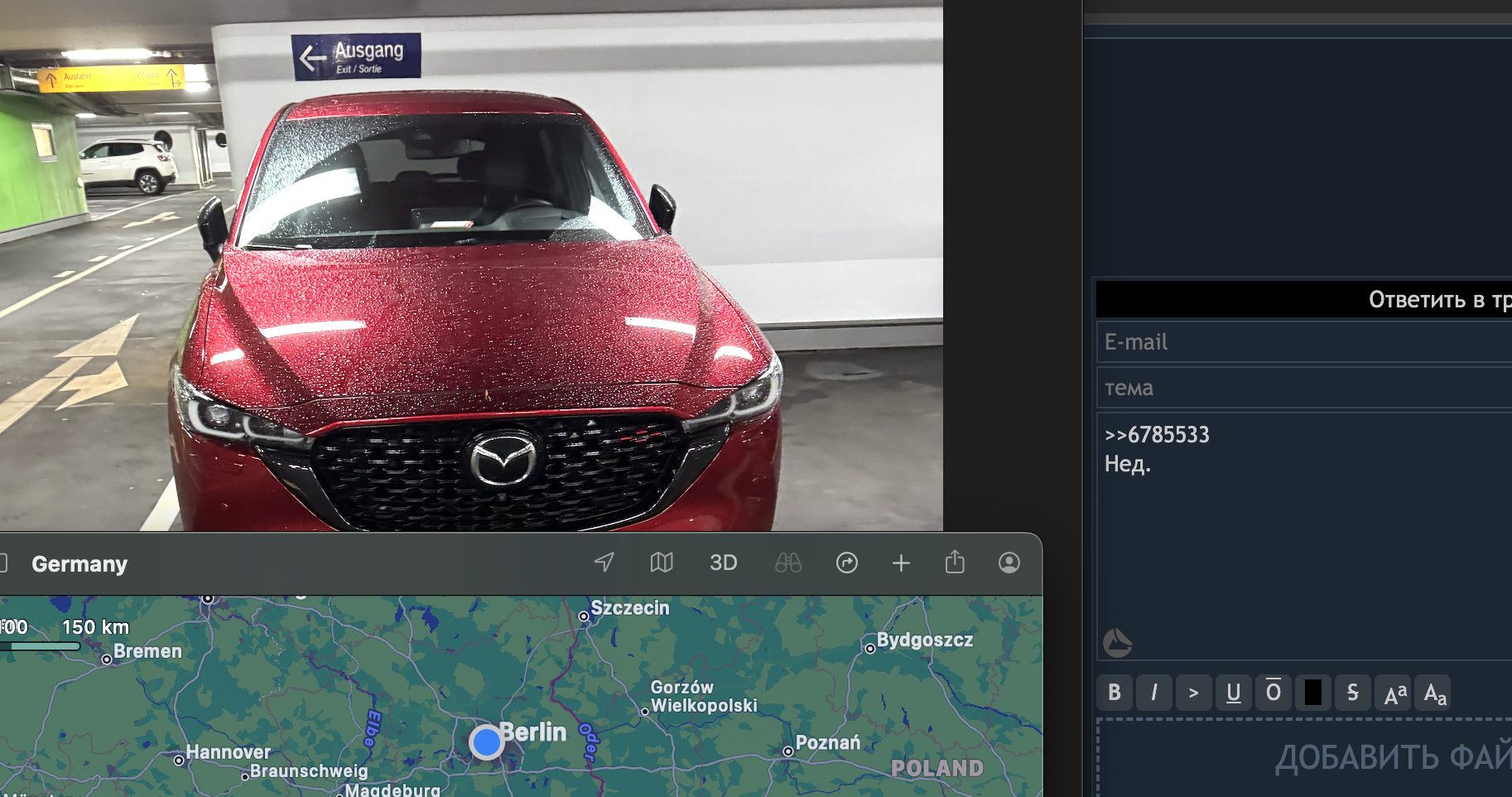Click the red Mazda car photo
The width and height of the screenshot is (1512, 797).
(471, 265)
